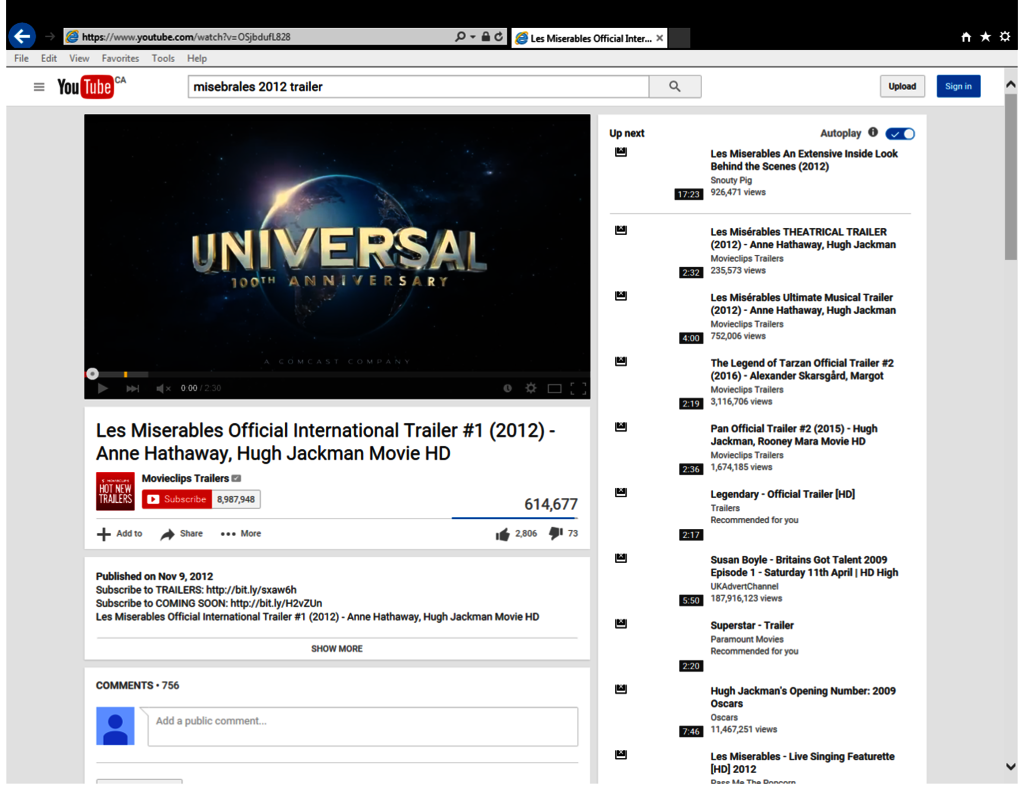Open Movieclips Trailers channel name link
Image resolution: width=1024 pixels, height=790 pixels.
185,478
